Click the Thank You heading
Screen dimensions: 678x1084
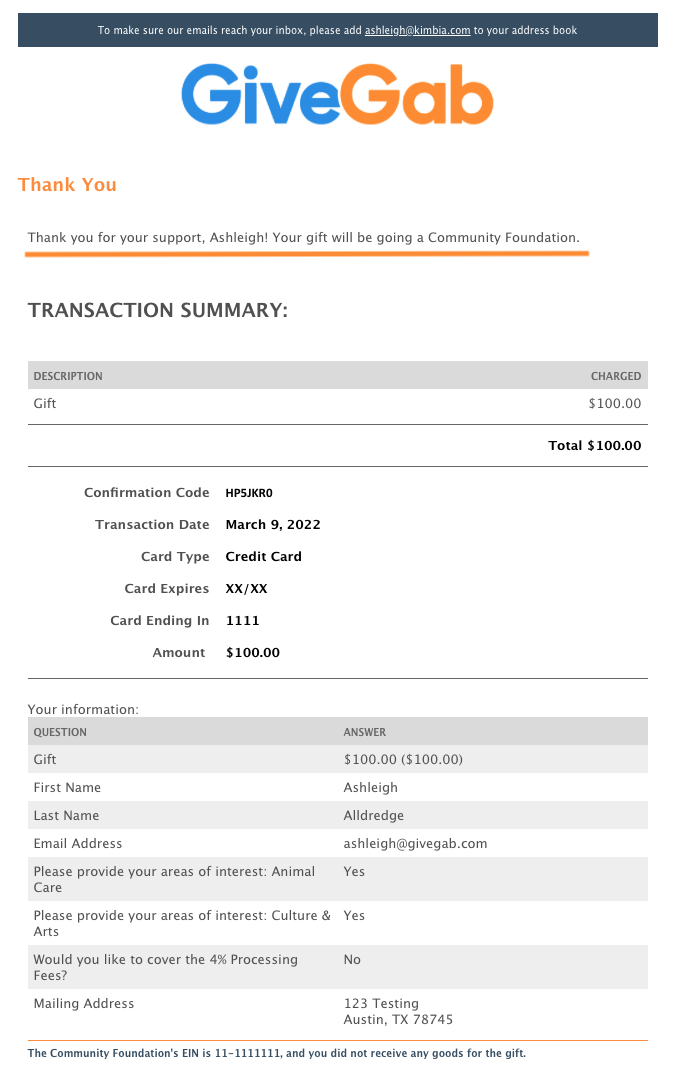pos(67,185)
